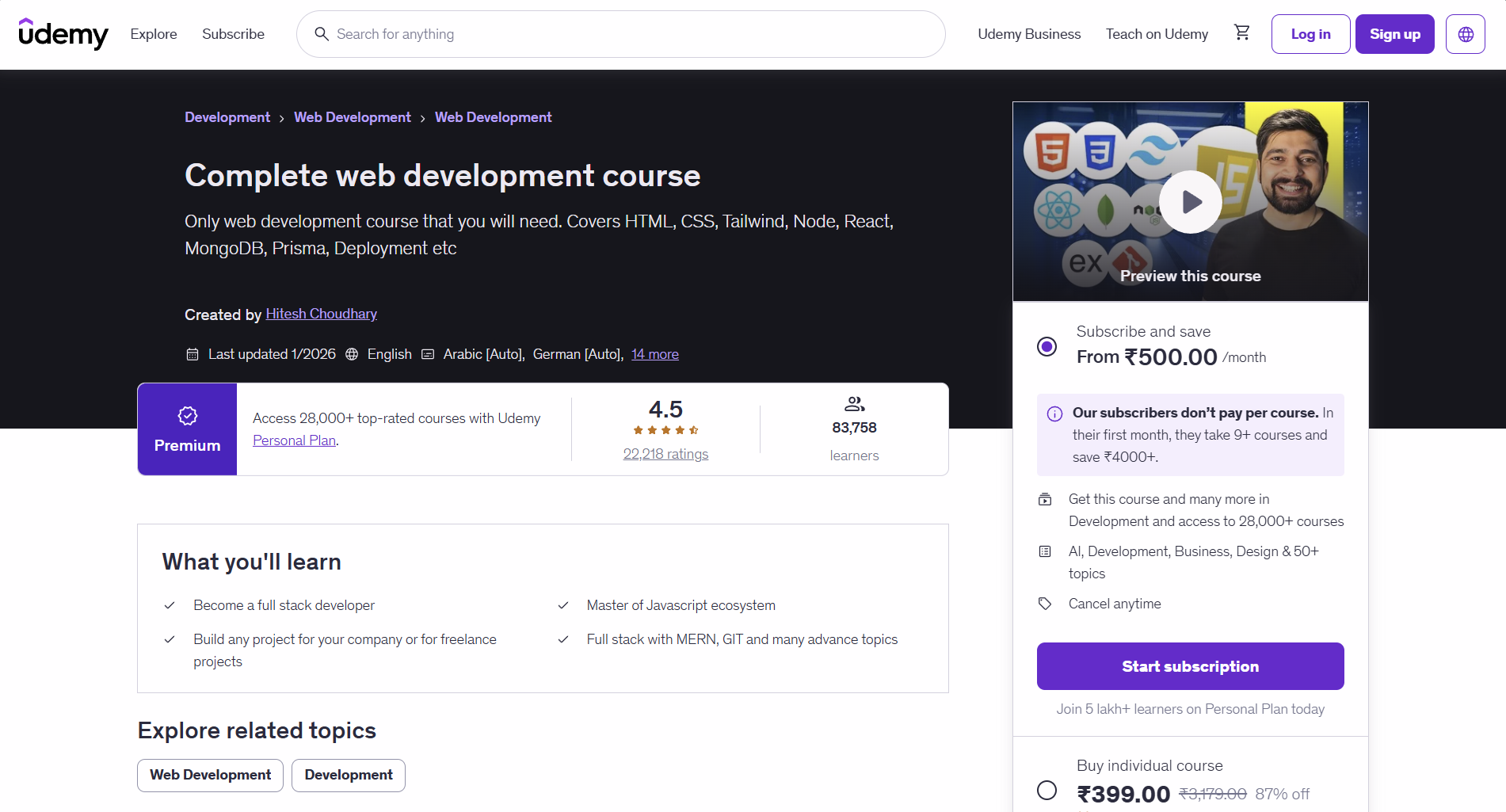Click the Premium badge icon
This screenshot has width=1506, height=812.
[x=188, y=416]
